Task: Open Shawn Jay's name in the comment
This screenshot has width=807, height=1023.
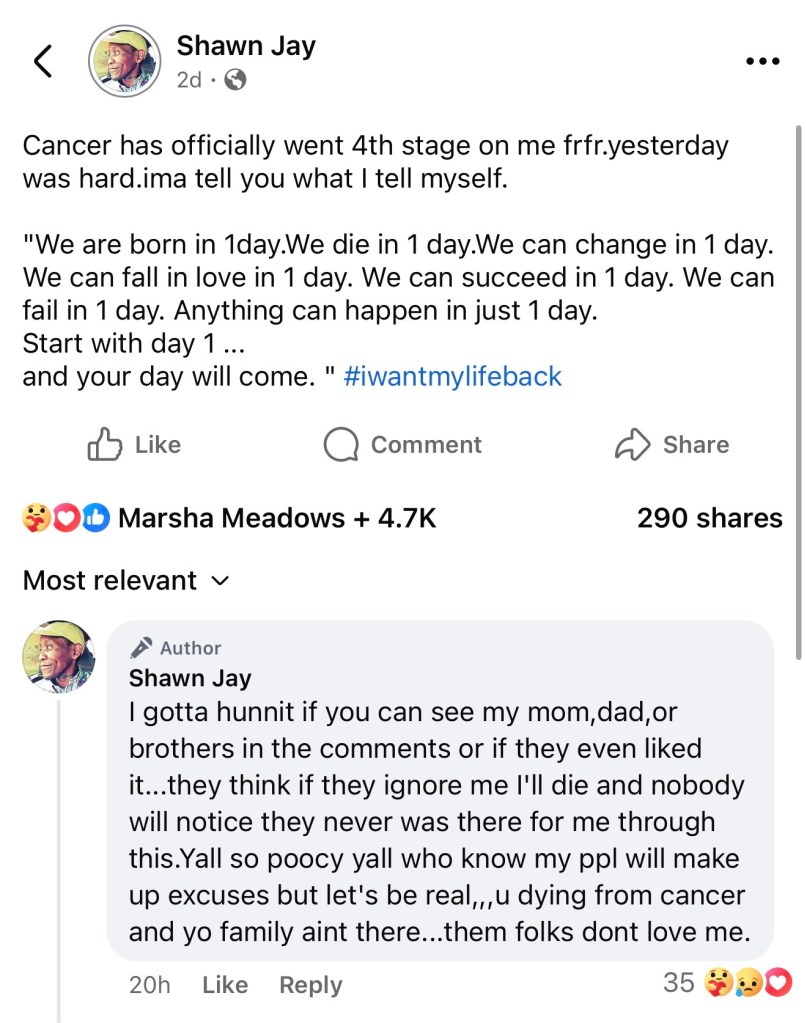Action: point(190,678)
